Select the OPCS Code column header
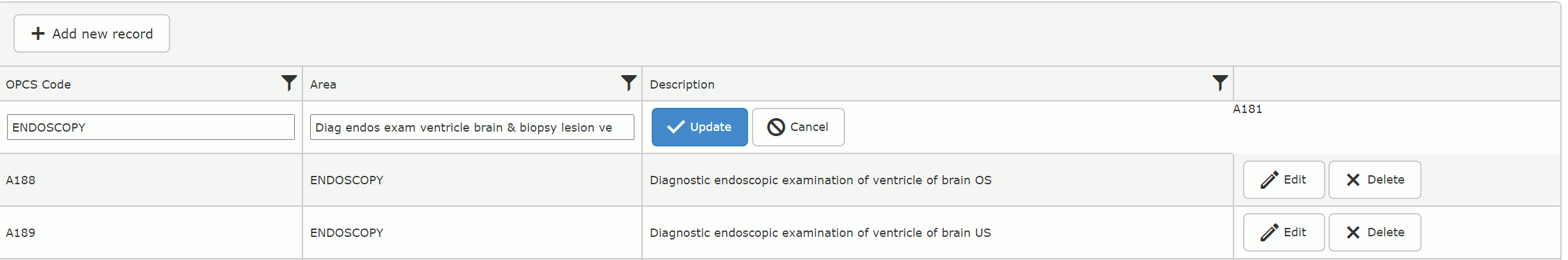Viewport: 1568px width, 260px height. click(x=39, y=84)
